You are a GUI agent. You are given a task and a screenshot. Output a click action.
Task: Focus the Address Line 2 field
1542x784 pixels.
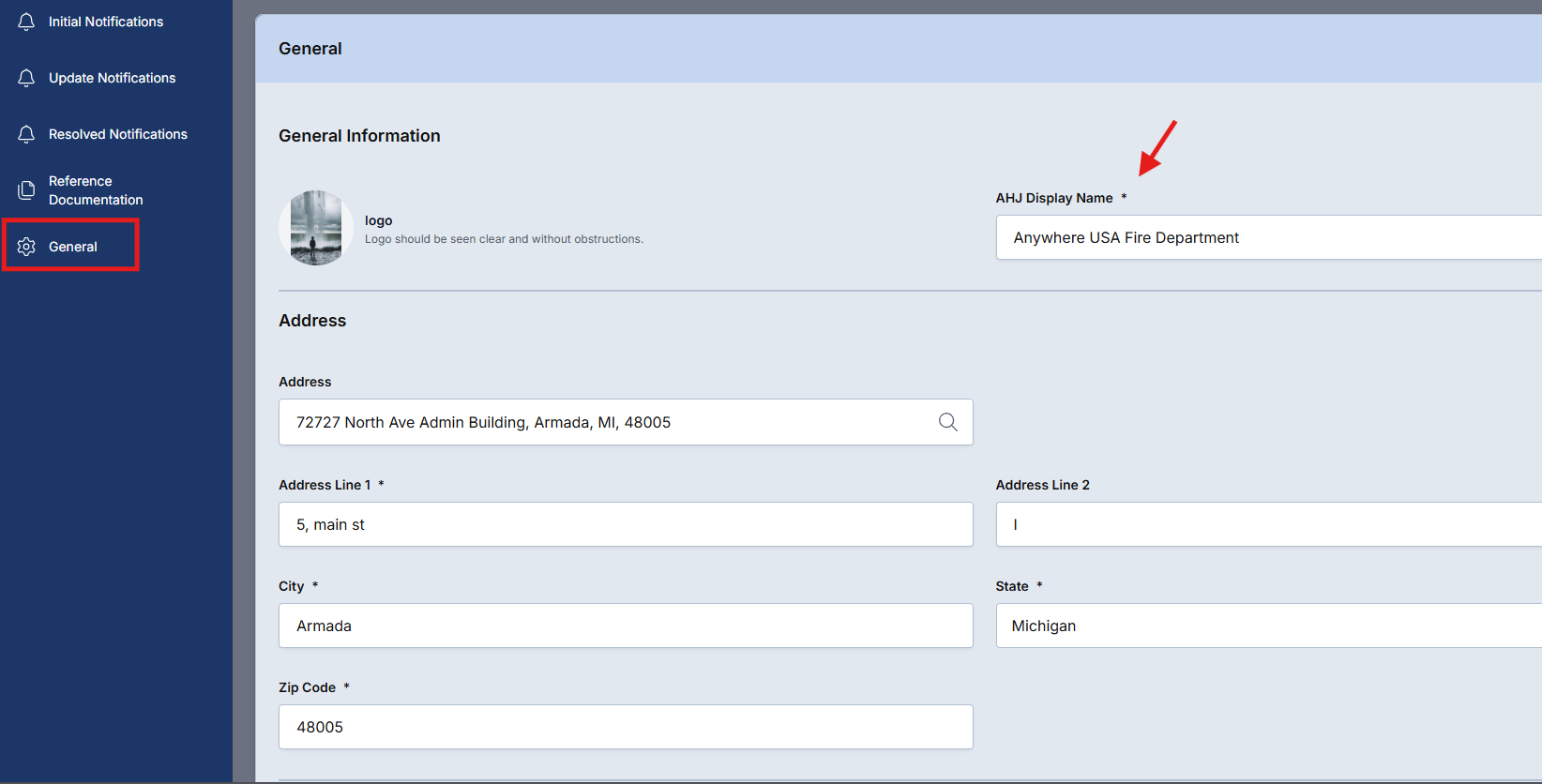[1269, 524]
